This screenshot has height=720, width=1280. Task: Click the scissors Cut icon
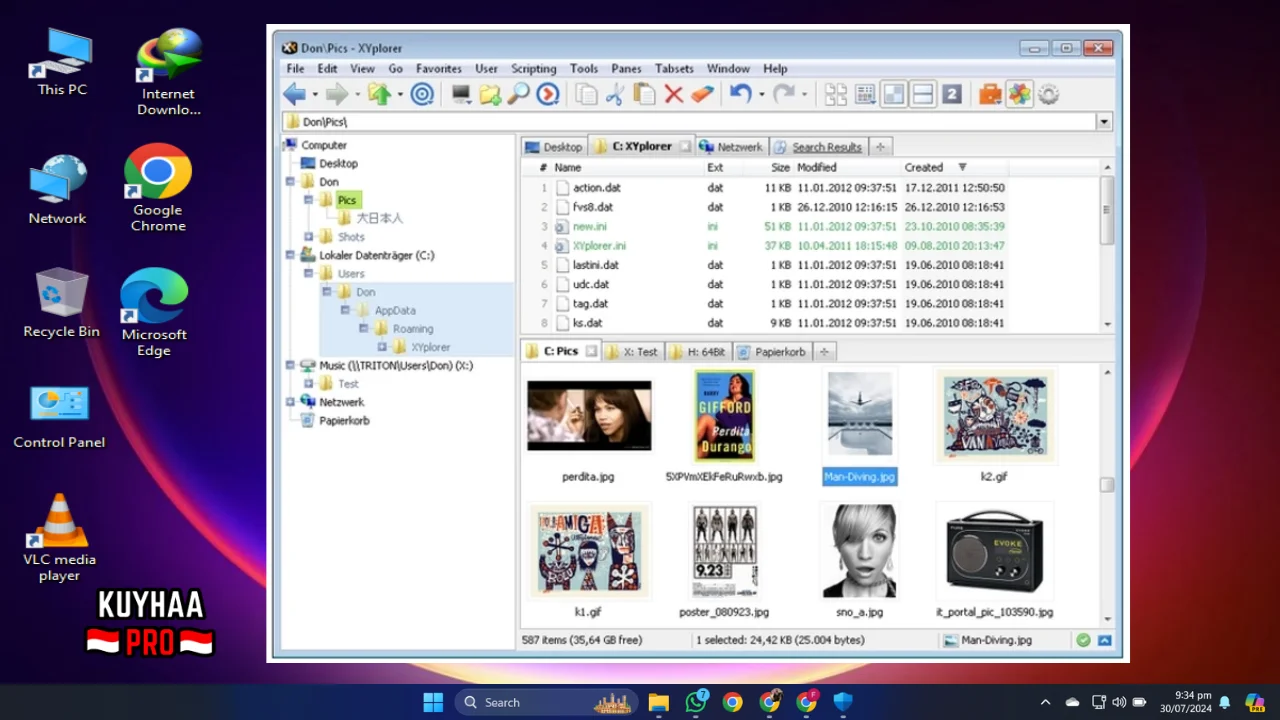615,94
